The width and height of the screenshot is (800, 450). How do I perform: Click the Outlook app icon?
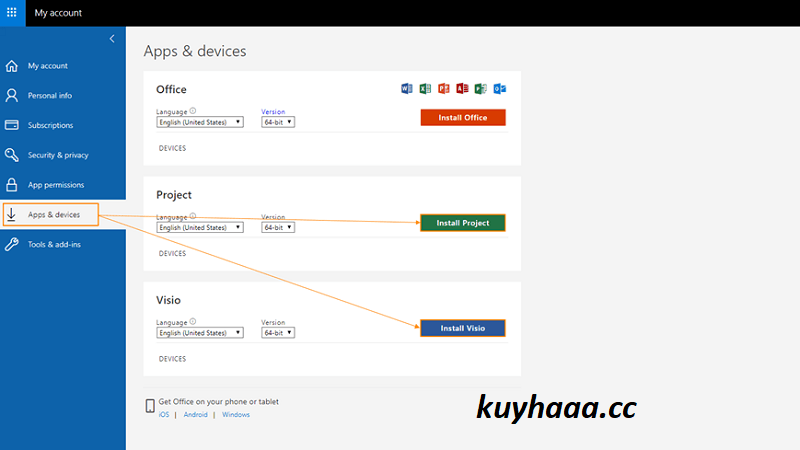499,89
